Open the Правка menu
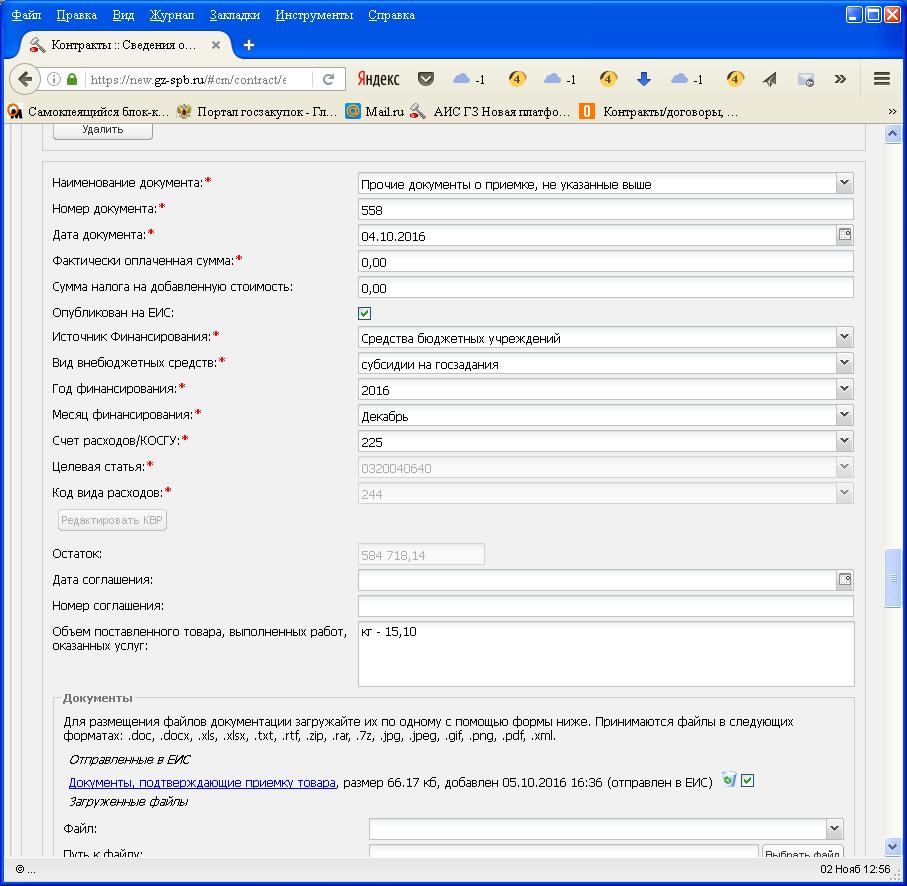The width and height of the screenshot is (907, 886). tap(76, 15)
